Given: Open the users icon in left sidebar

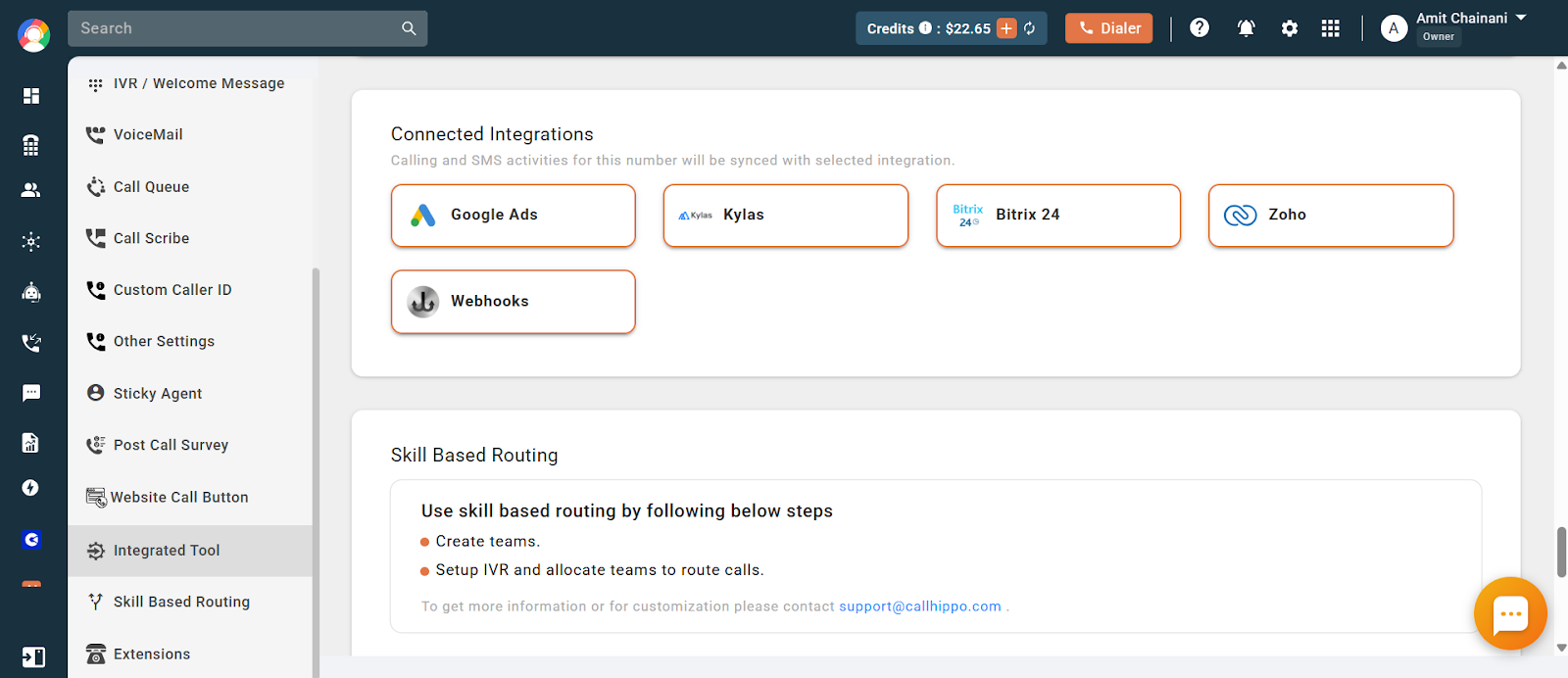Looking at the screenshot, I should click(x=31, y=190).
